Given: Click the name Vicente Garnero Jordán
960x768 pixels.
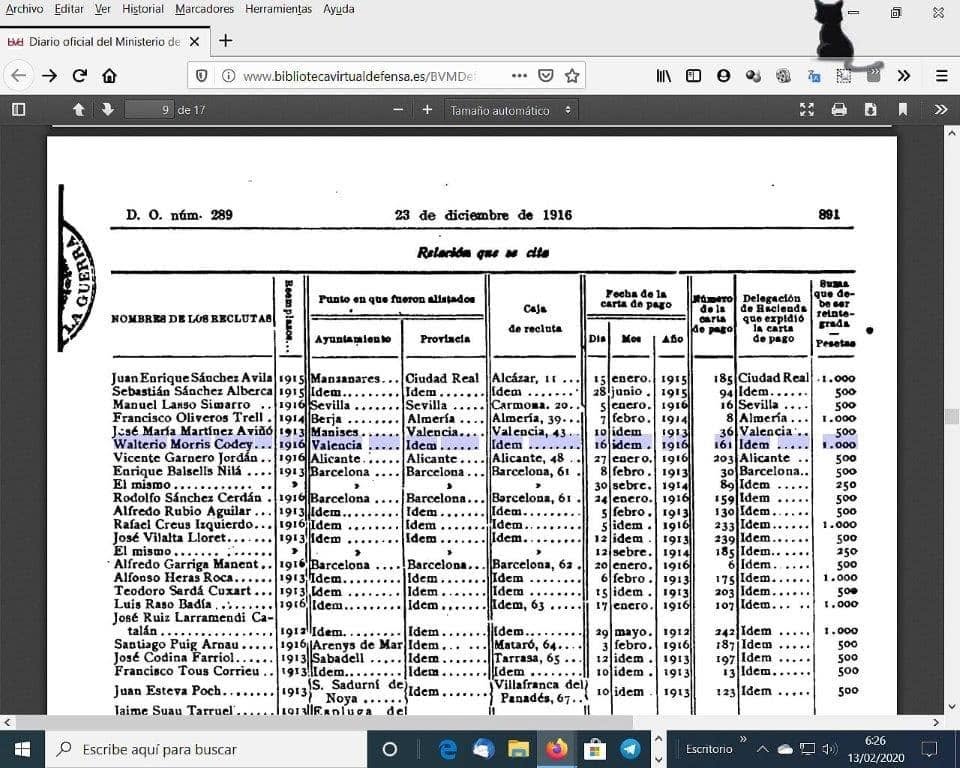Looking at the screenshot, I should click(x=186, y=457).
